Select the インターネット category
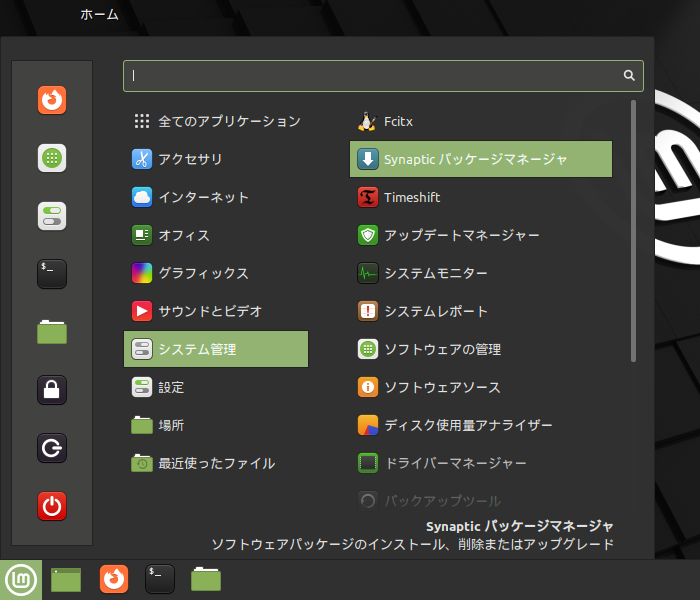 coord(216,197)
